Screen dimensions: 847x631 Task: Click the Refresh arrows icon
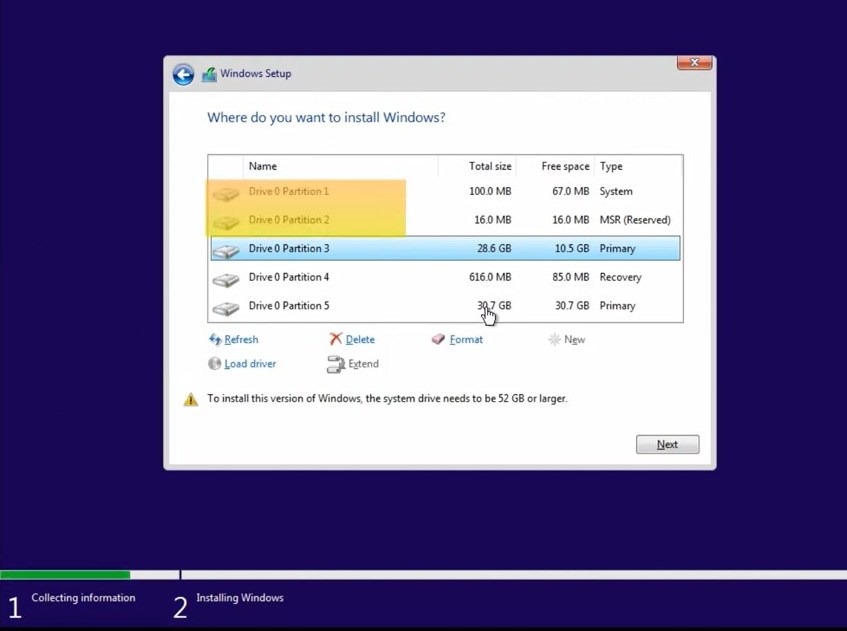(x=215, y=339)
